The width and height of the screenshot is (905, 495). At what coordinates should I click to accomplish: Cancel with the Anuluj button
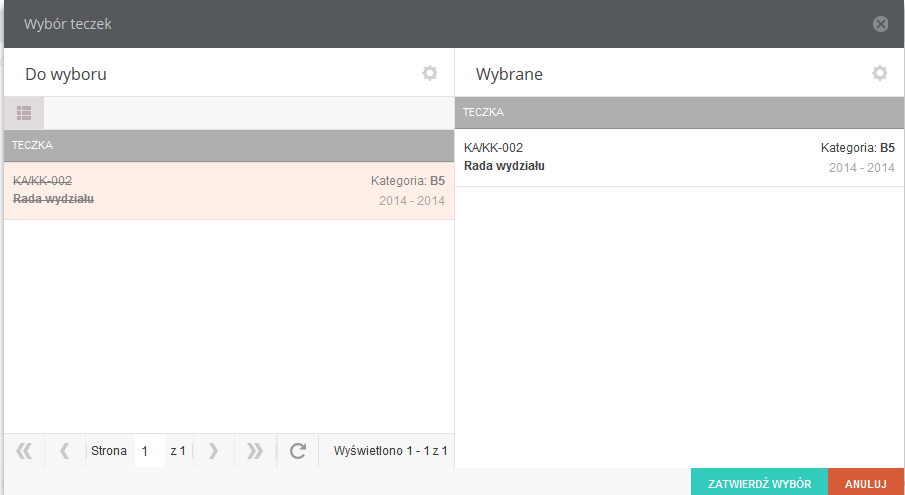[866, 483]
